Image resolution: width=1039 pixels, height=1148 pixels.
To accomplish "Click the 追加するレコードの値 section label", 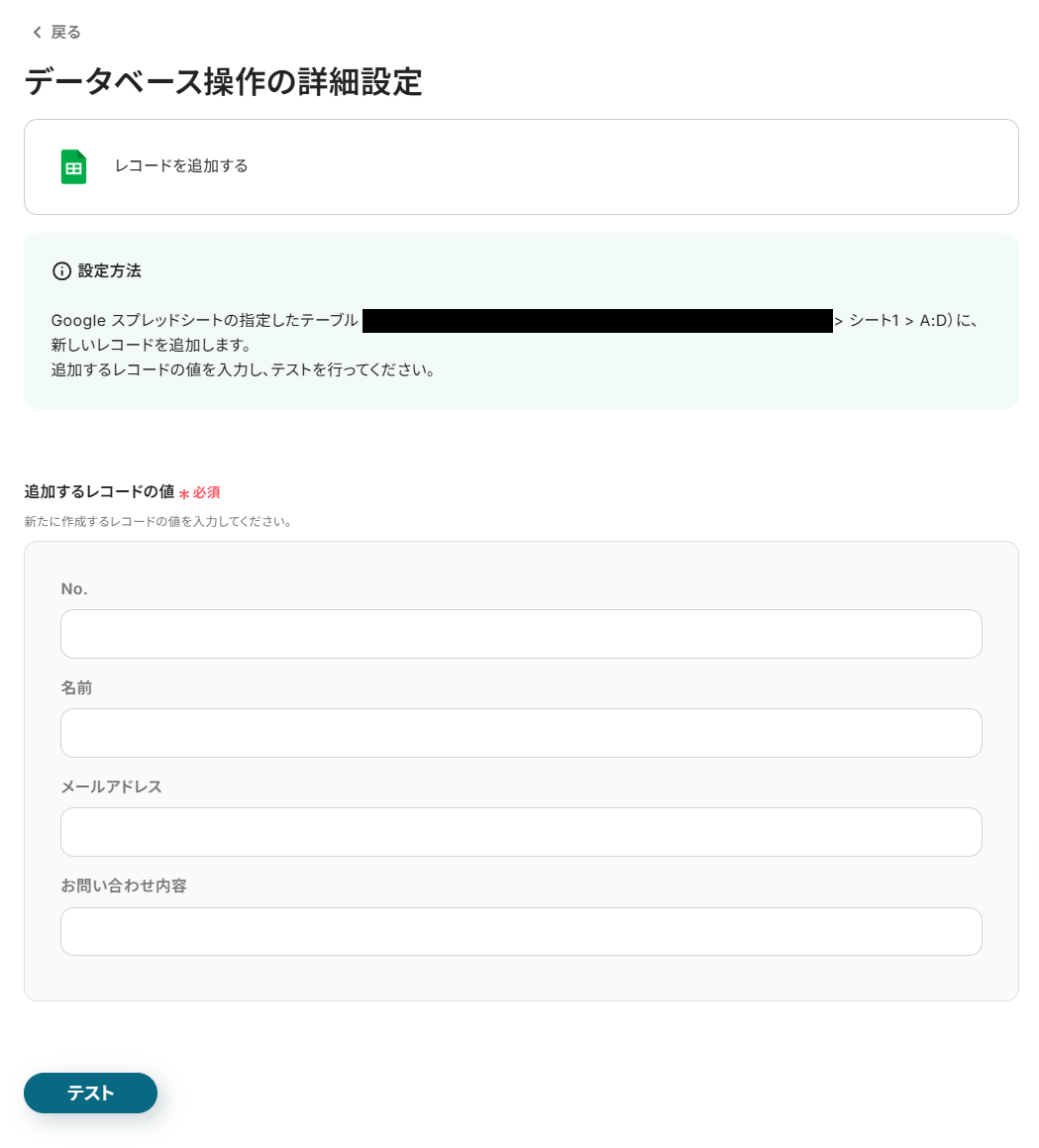I will (x=99, y=492).
